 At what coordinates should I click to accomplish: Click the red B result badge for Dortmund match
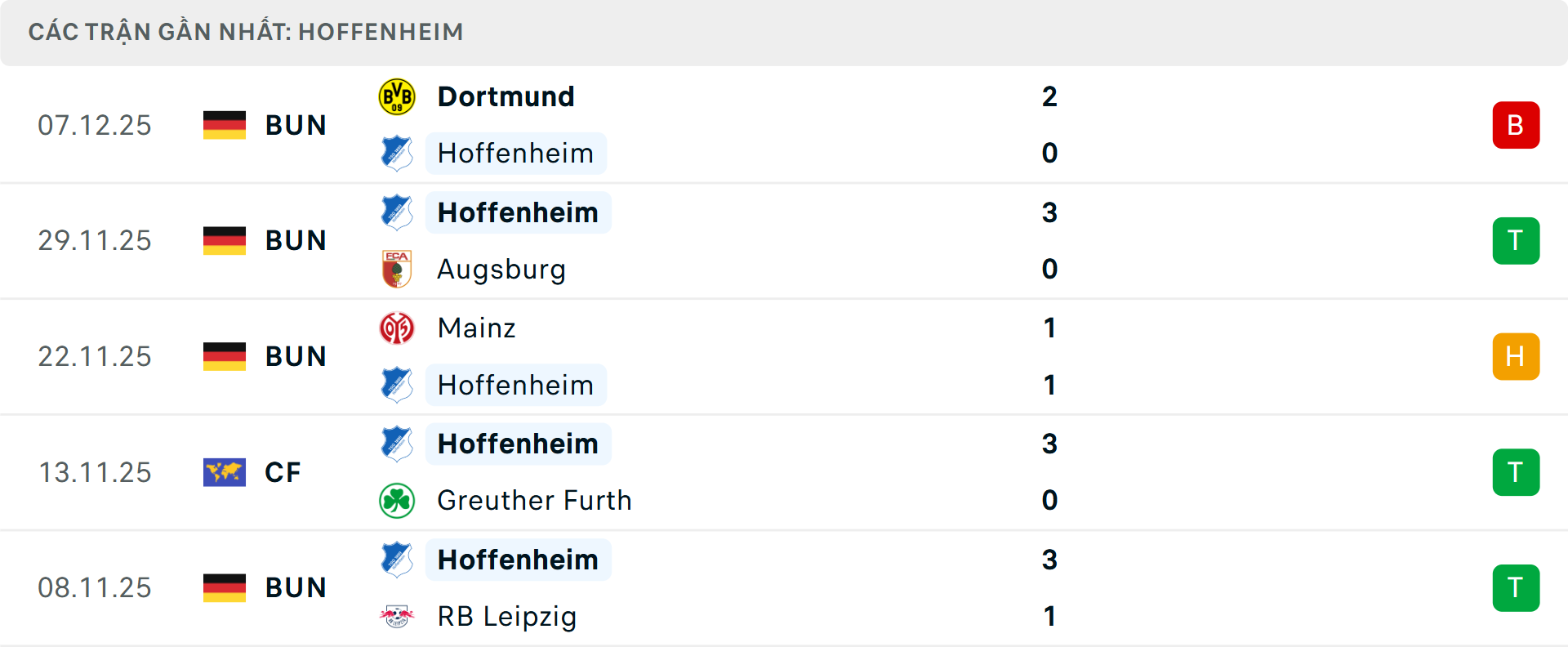1517,125
